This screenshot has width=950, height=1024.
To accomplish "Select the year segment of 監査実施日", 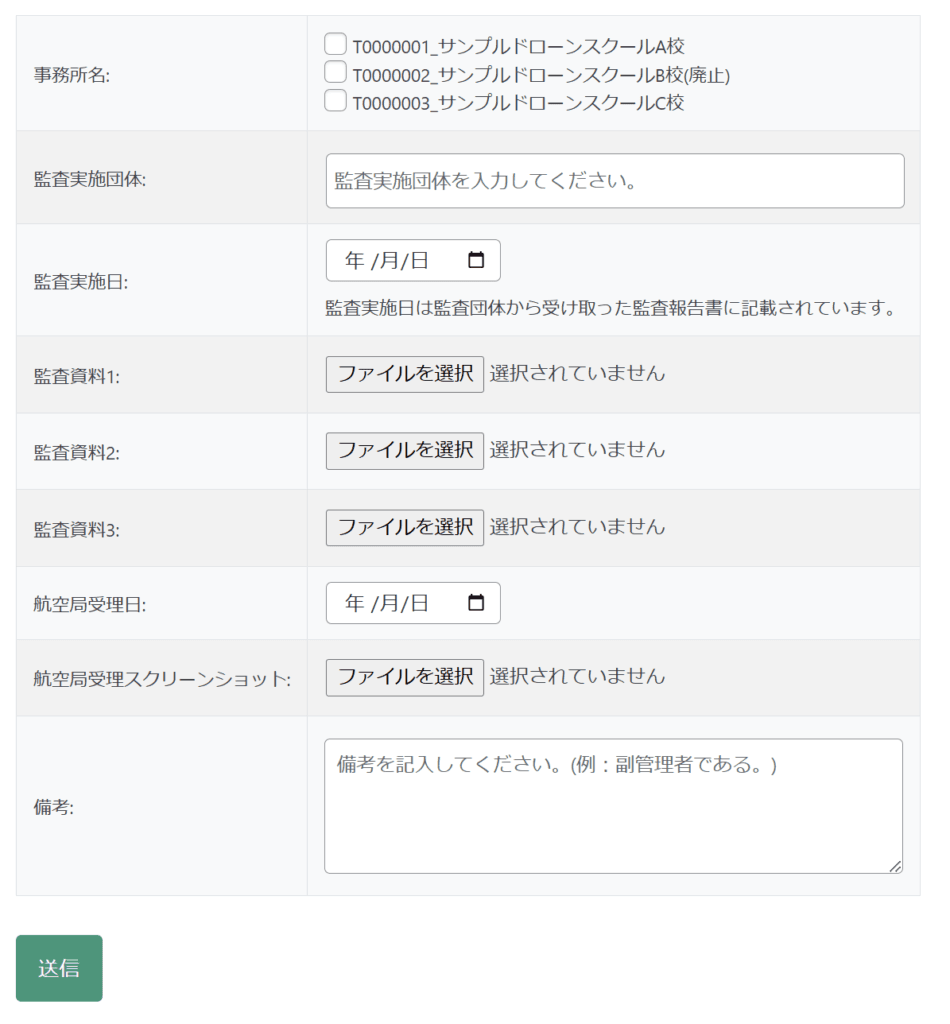I will tap(354, 261).
